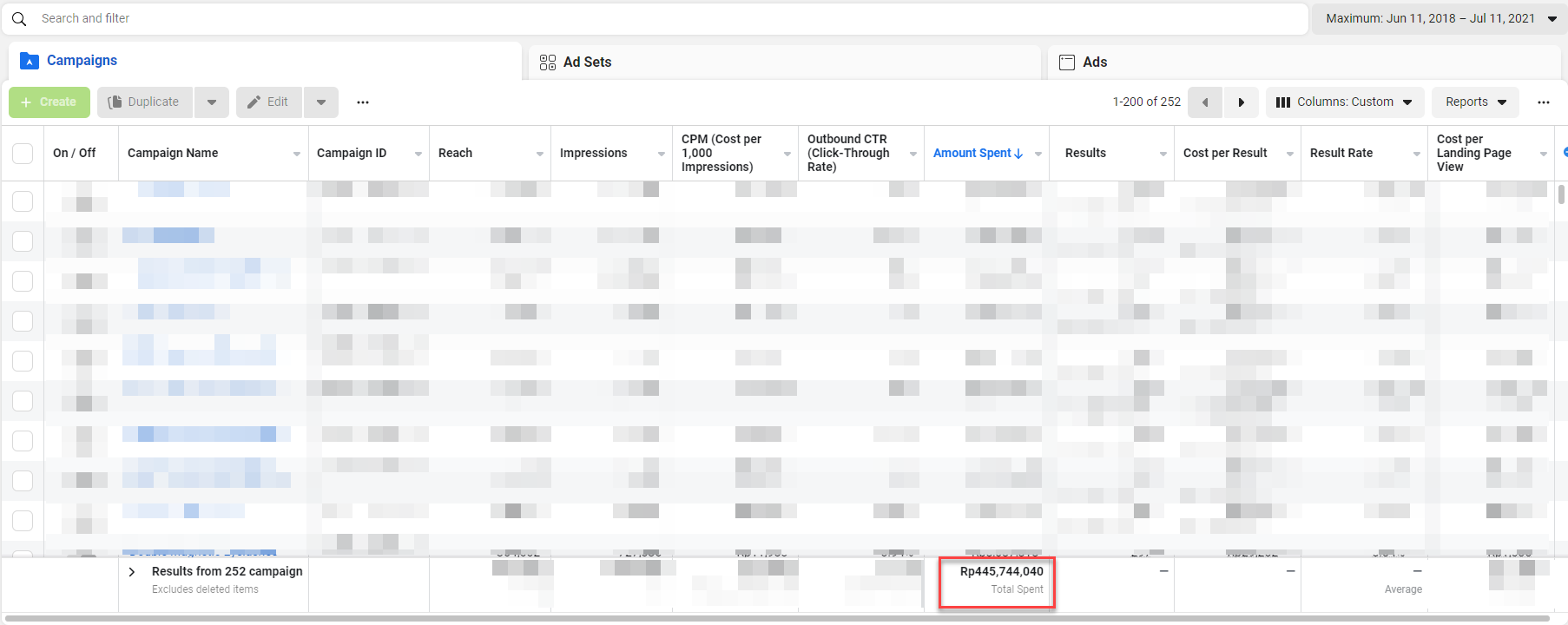
Task: Switch to the Ad Sets tab
Action: (x=587, y=62)
